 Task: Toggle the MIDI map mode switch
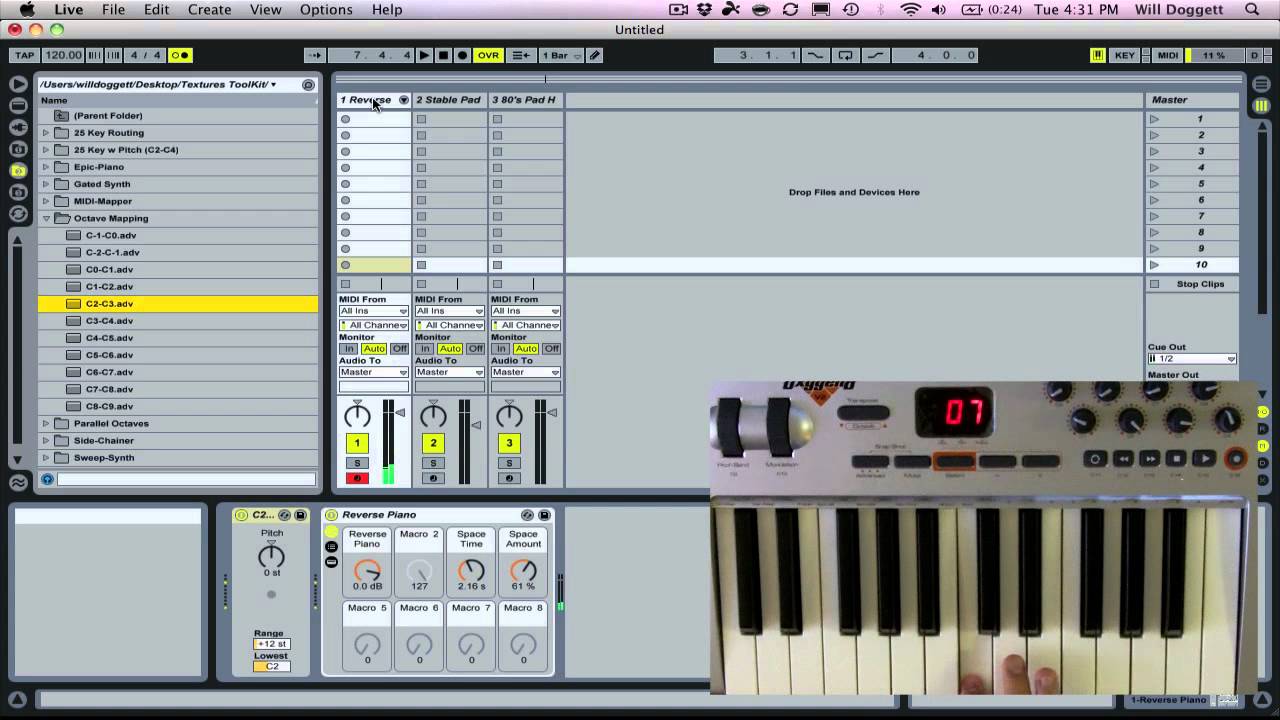[x=1168, y=55]
